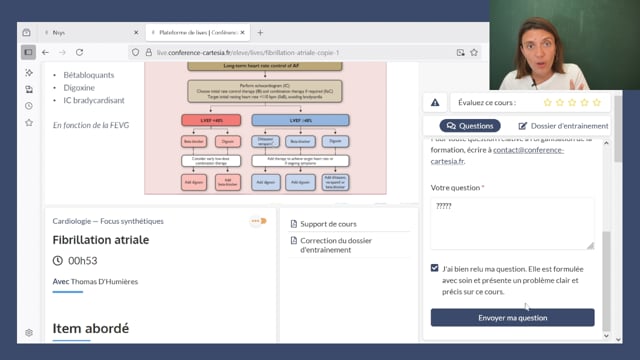Click the question textarea resize handle
The width and height of the screenshot is (640, 360).
(590, 245)
